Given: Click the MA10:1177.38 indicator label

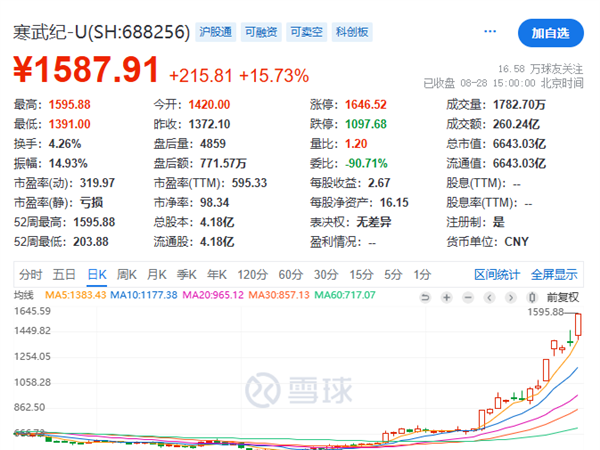Looking at the screenshot, I should 144,295.
